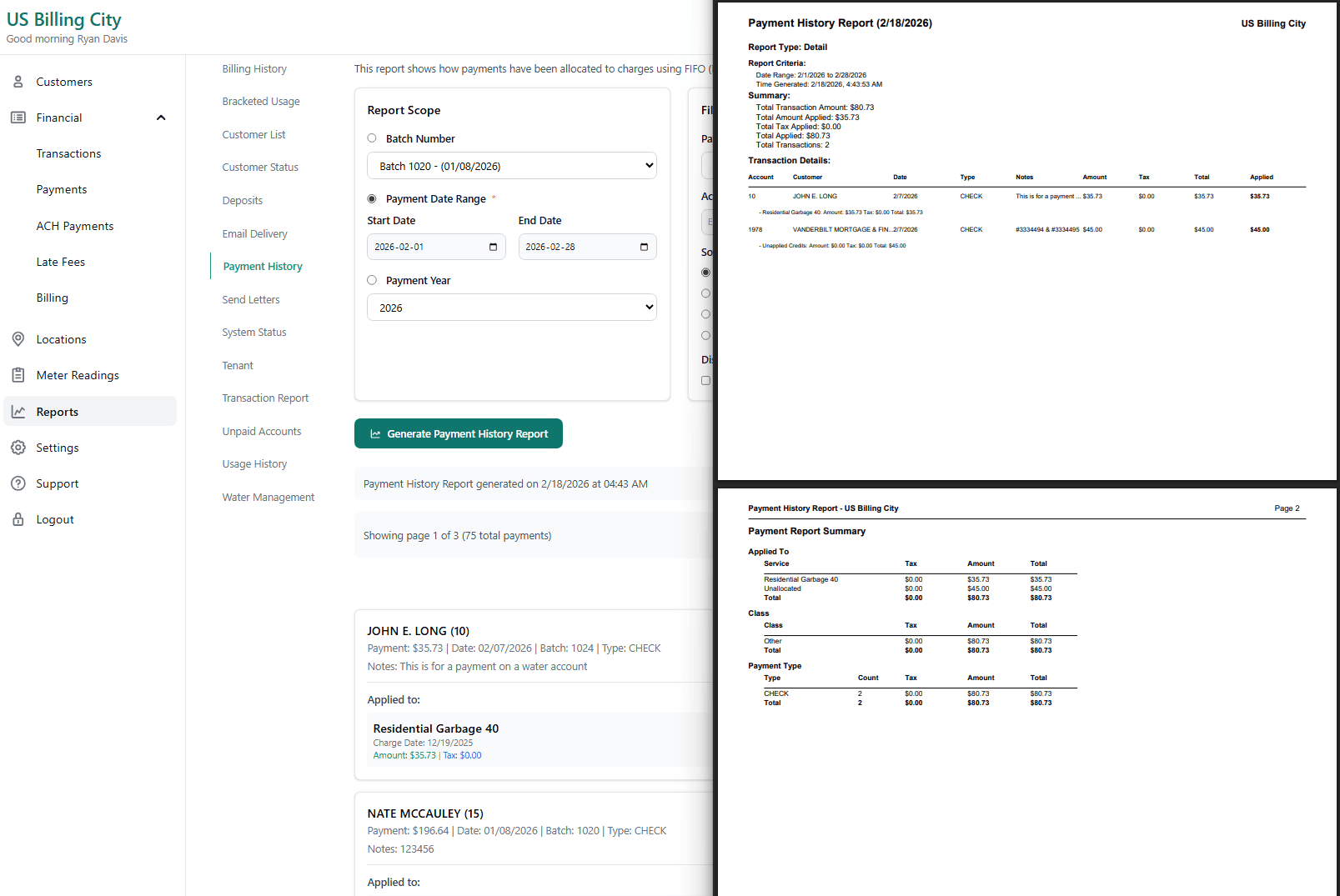
Task: Click the US Billing City header title
Action: click(64, 19)
